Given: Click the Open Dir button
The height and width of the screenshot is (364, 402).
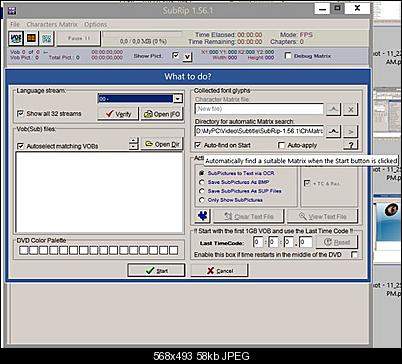Looking at the screenshot, I should click(x=162, y=144).
